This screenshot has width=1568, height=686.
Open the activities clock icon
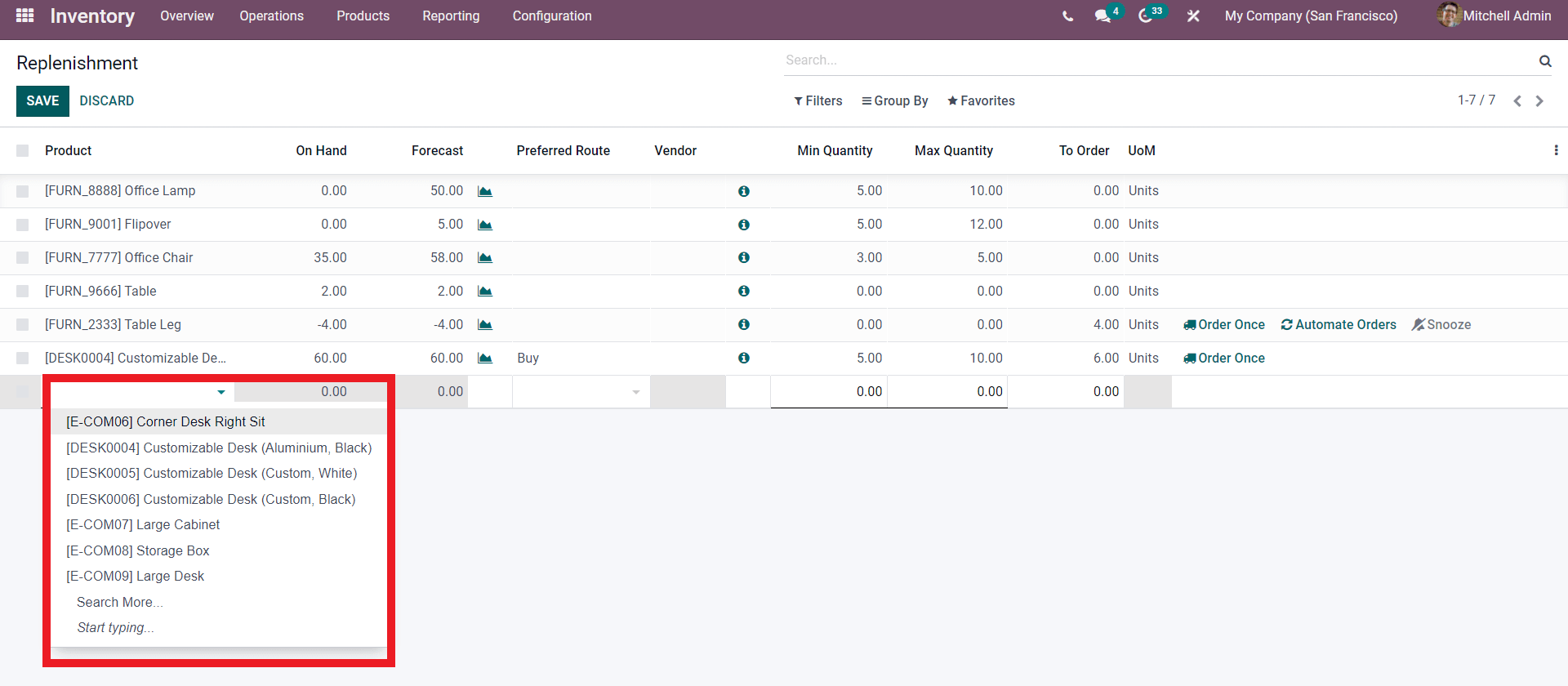click(1146, 16)
